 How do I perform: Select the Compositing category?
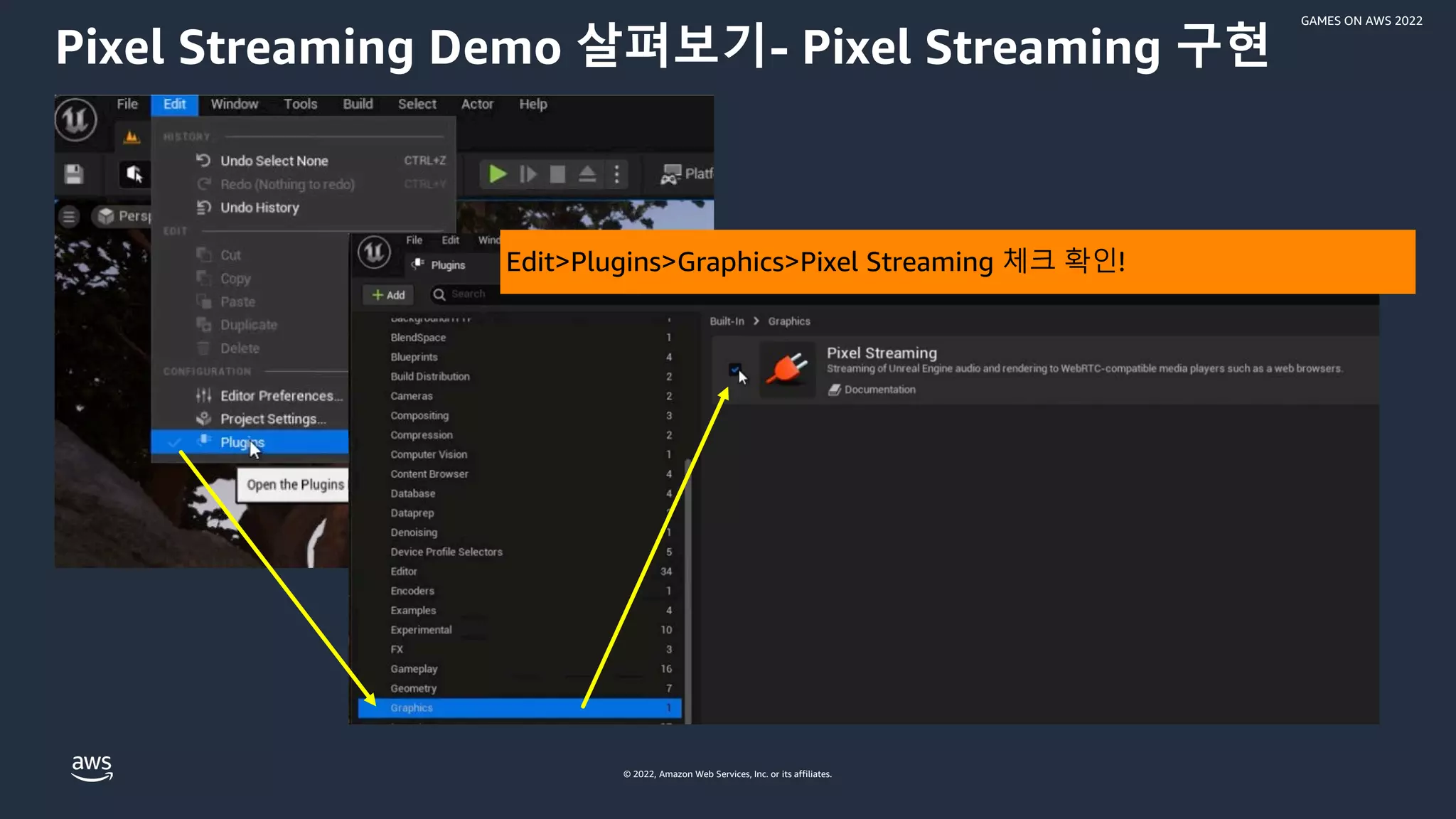[x=519, y=416]
